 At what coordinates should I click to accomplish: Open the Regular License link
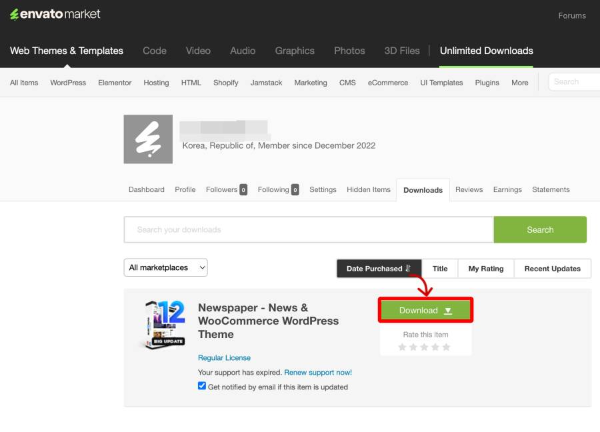pyautogui.click(x=224, y=358)
